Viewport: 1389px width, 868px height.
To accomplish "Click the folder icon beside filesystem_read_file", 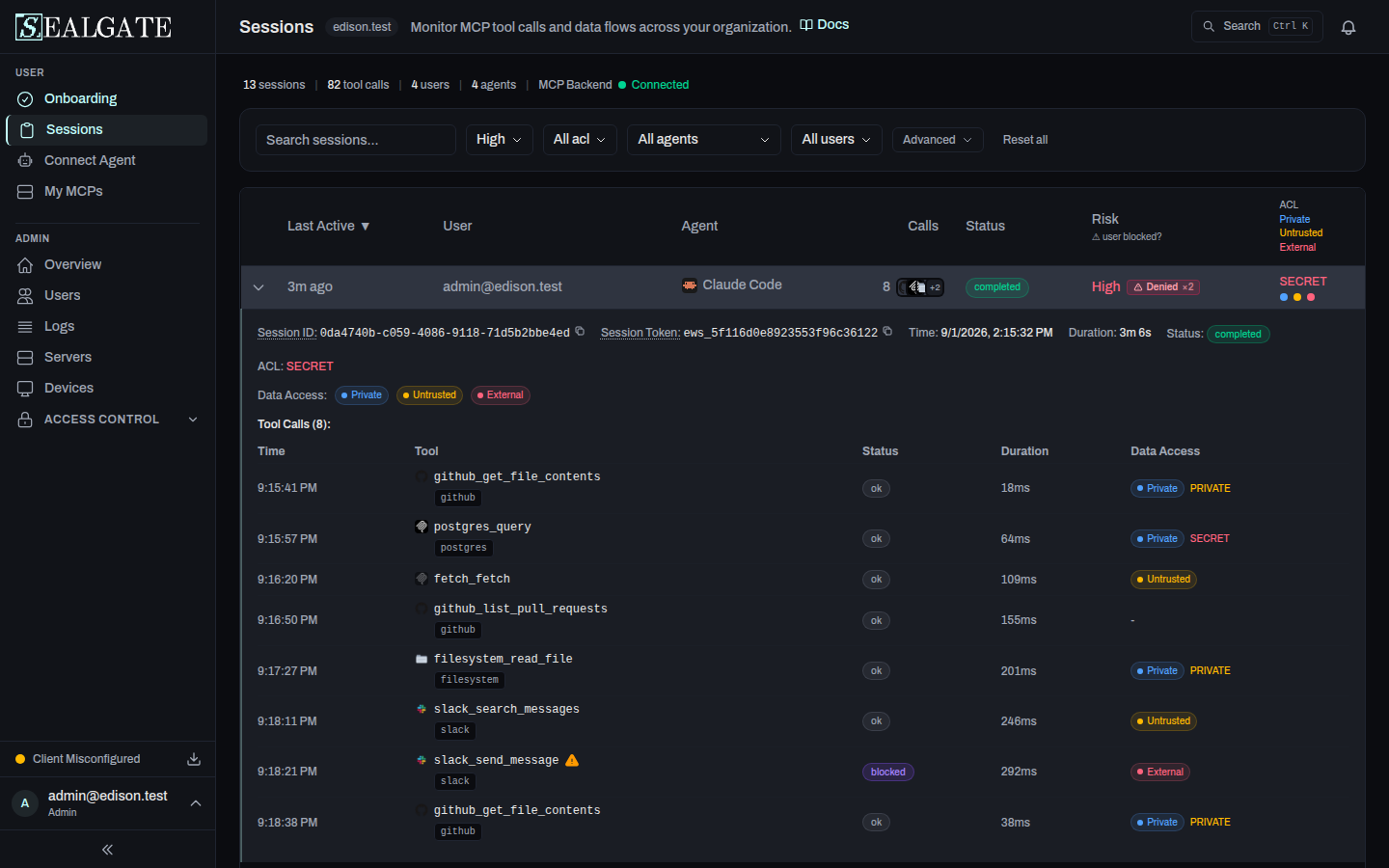I will 422,659.
